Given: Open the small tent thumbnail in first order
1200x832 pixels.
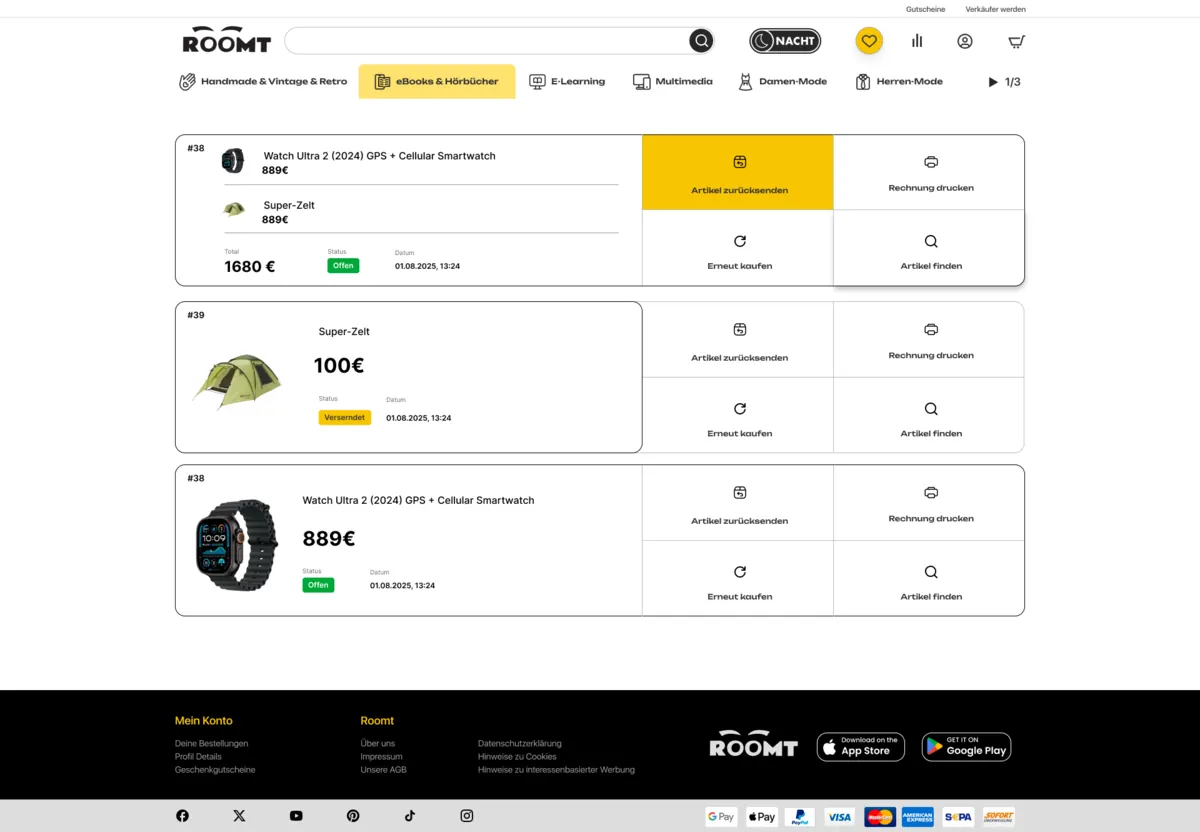Looking at the screenshot, I should point(234,209).
